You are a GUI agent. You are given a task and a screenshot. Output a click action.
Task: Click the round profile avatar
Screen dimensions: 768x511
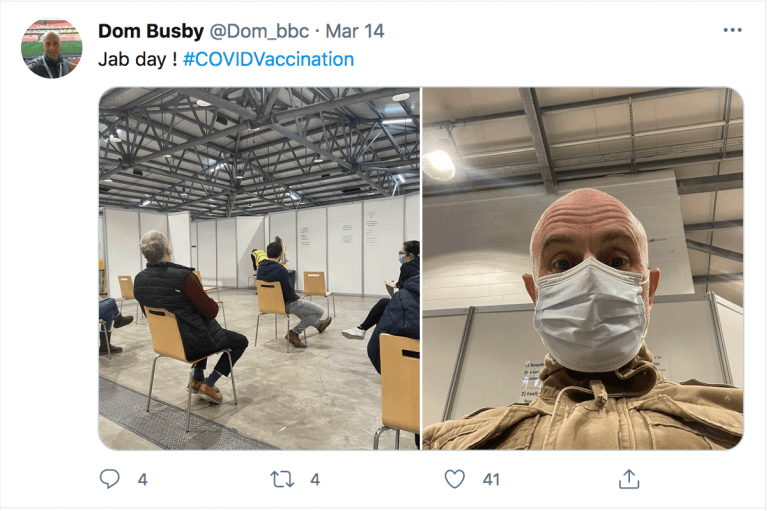pos(51,48)
